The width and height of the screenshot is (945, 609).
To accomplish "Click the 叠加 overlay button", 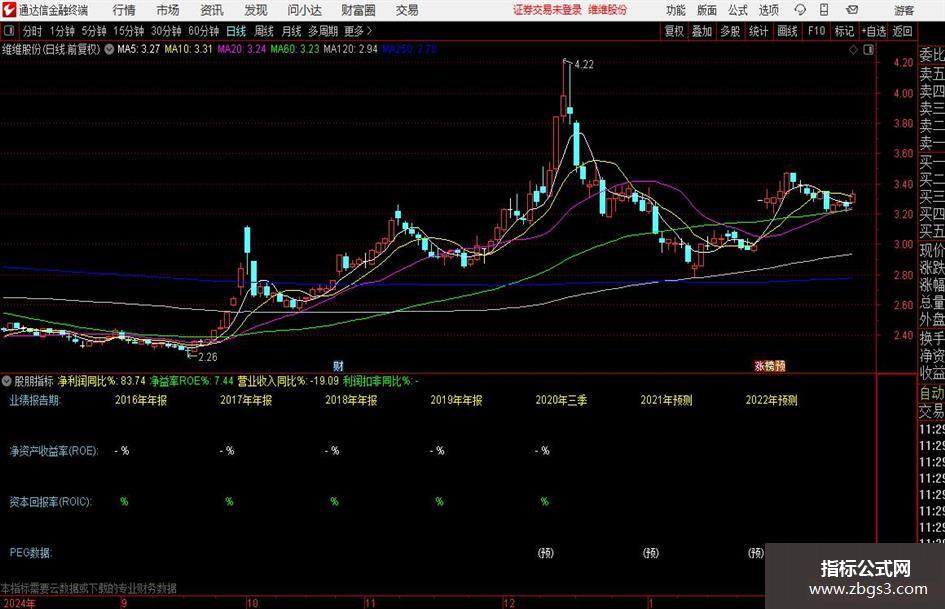I will pos(702,31).
